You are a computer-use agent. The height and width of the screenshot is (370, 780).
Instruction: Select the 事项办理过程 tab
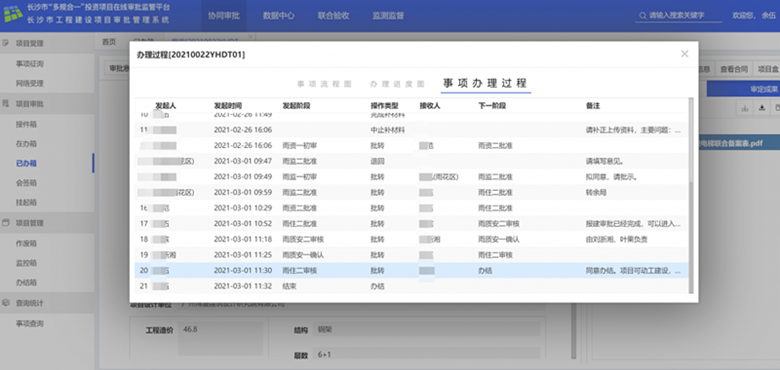point(486,83)
